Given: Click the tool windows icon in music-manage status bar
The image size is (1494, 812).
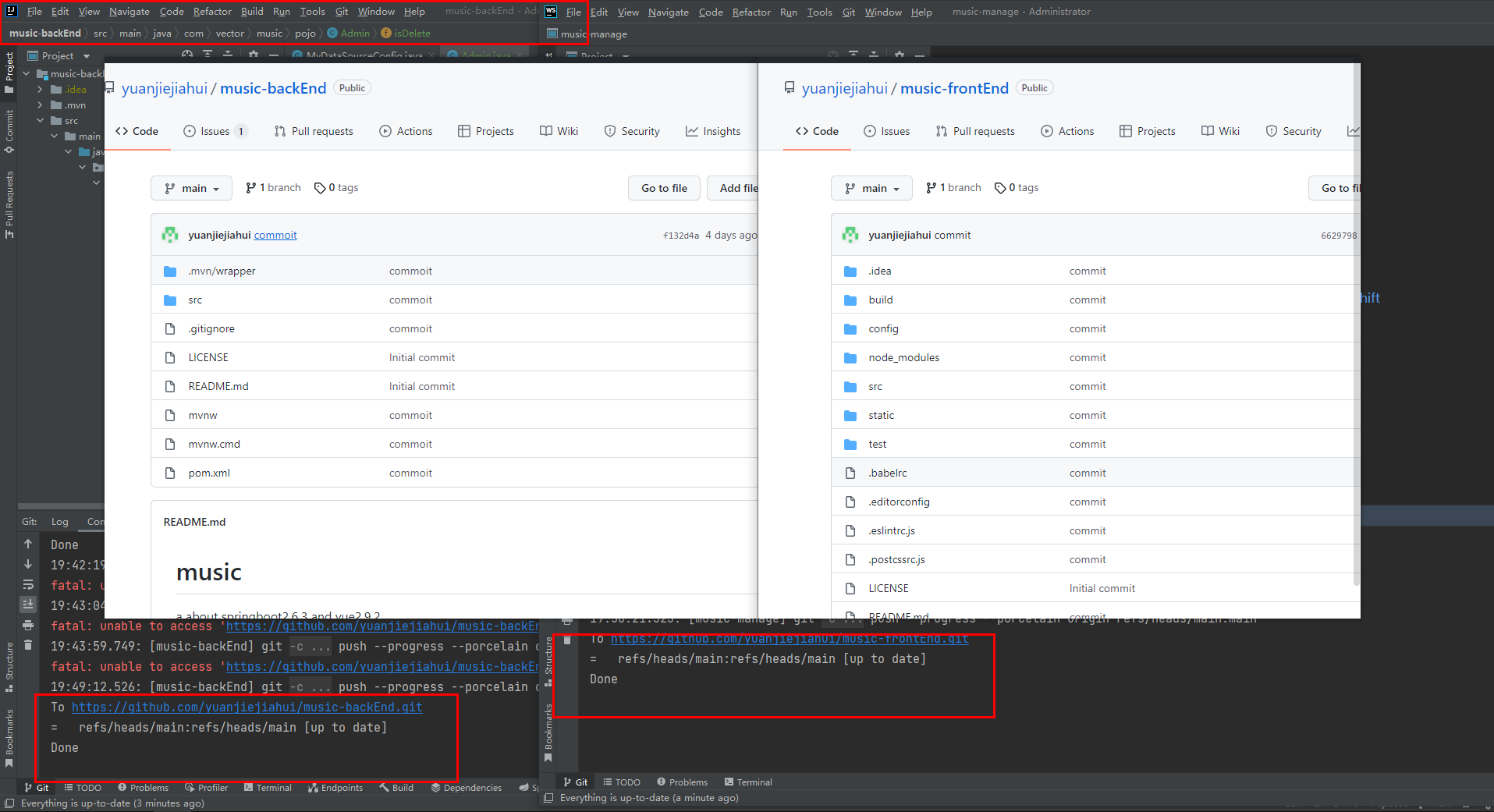Looking at the screenshot, I should click(548, 797).
